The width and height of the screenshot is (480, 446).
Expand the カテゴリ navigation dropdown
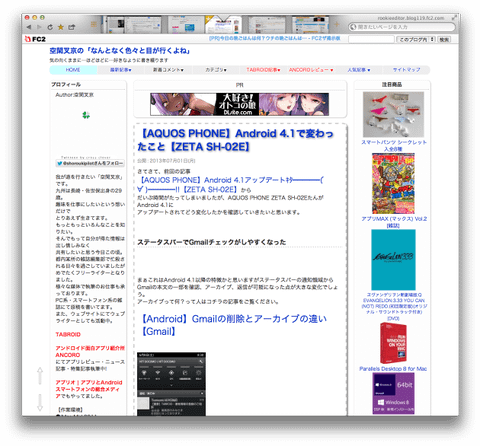tap(216, 70)
